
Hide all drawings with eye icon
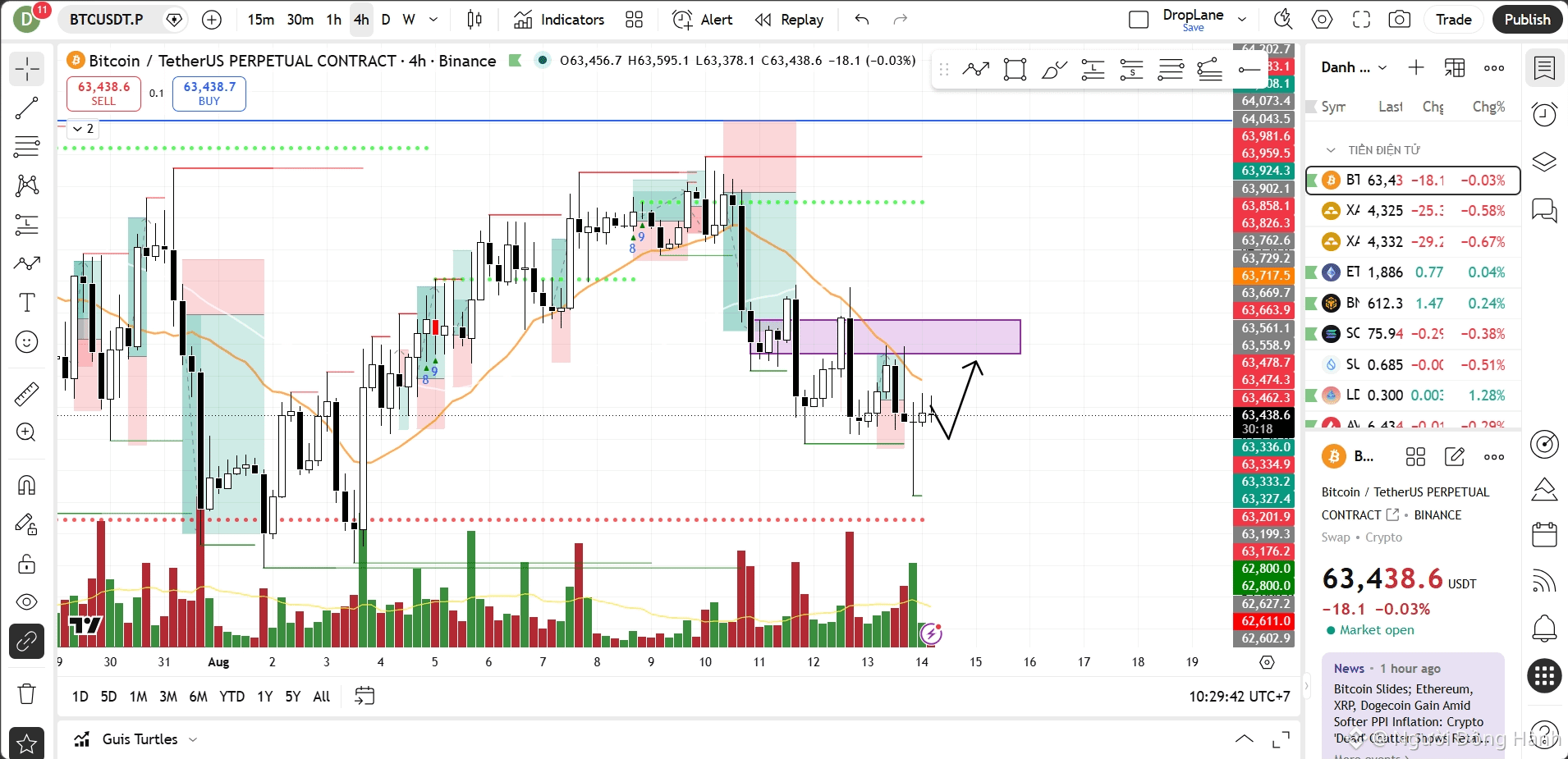[26, 602]
